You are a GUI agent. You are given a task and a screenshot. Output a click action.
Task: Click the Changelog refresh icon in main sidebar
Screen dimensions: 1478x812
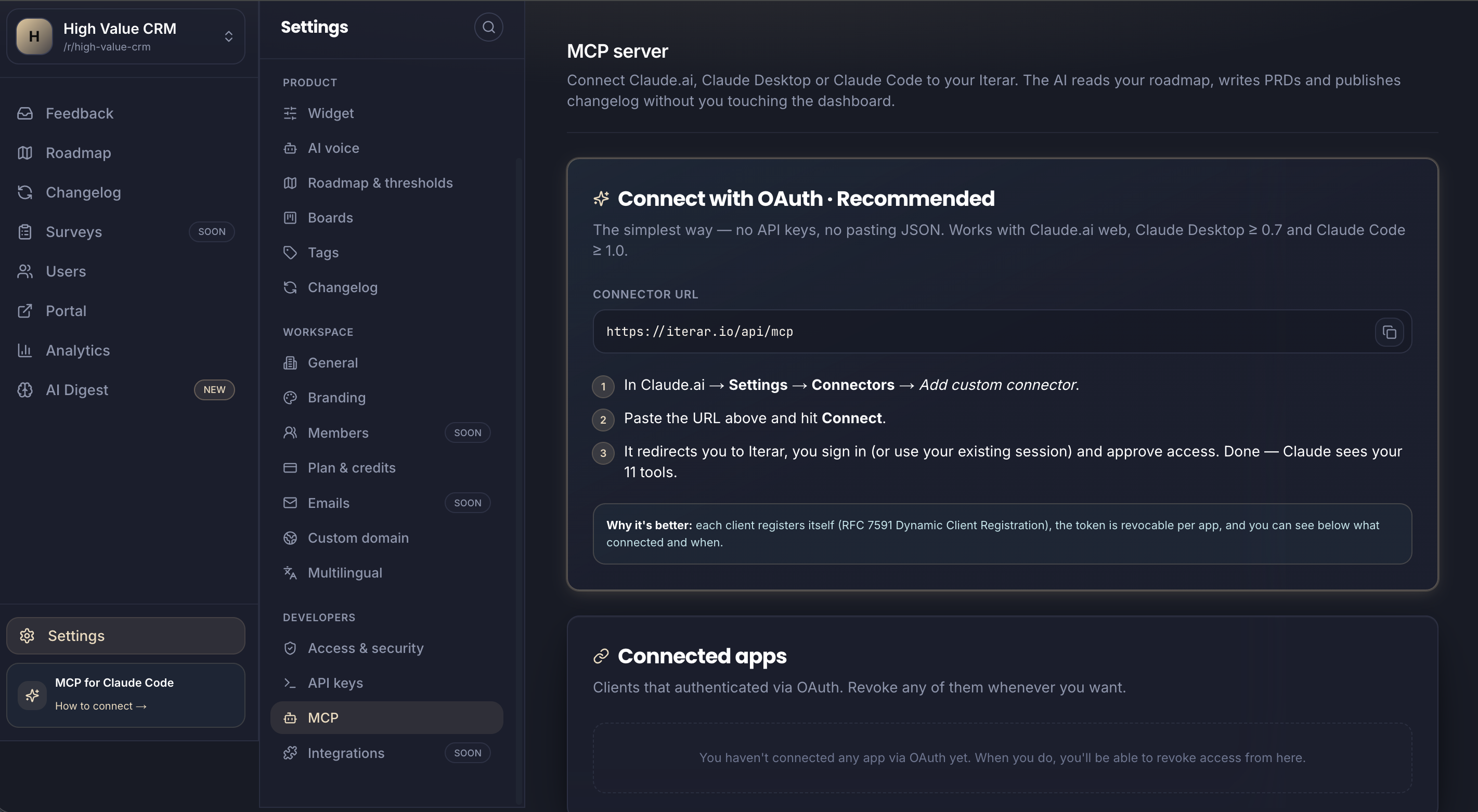coord(24,193)
